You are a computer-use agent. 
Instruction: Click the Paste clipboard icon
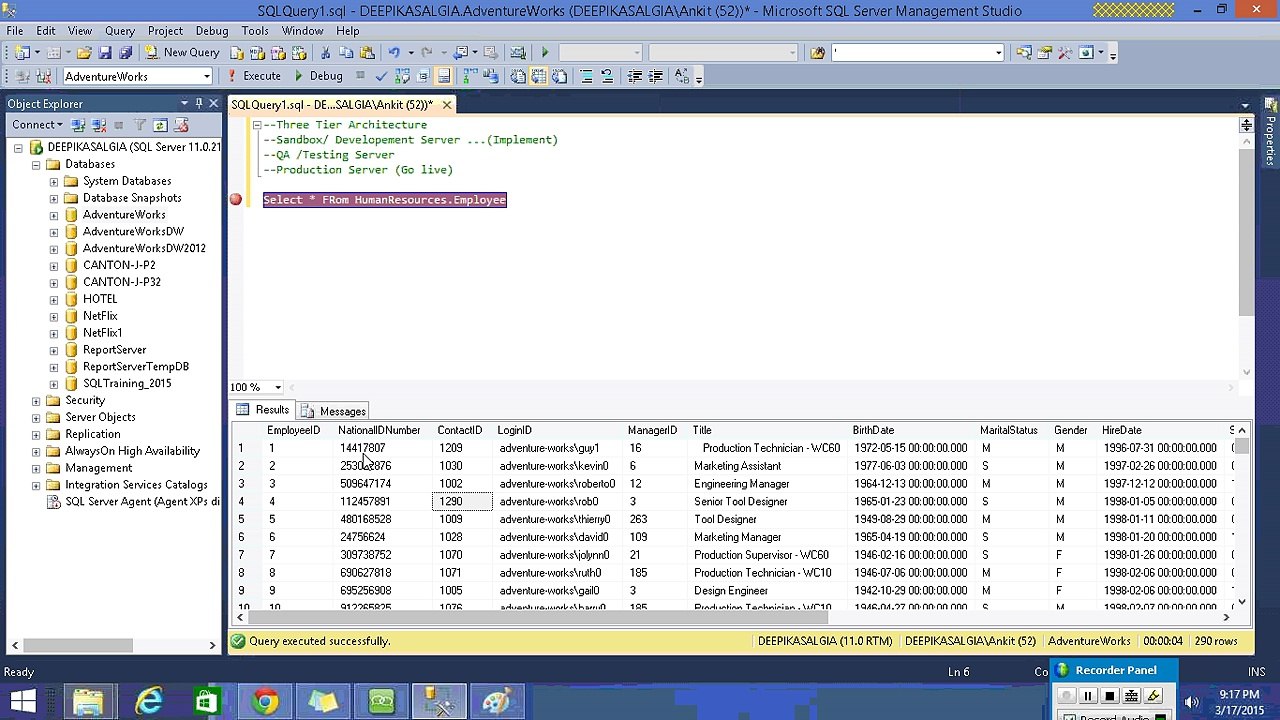point(367,52)
